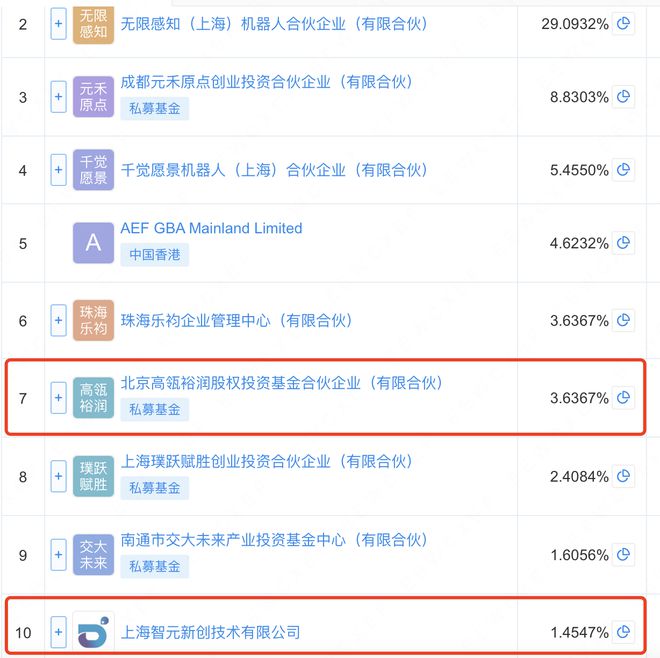Click pie chart icon next to 5.4550%
This screenshot has width=660, height=658.
click(x=623, y=170)
